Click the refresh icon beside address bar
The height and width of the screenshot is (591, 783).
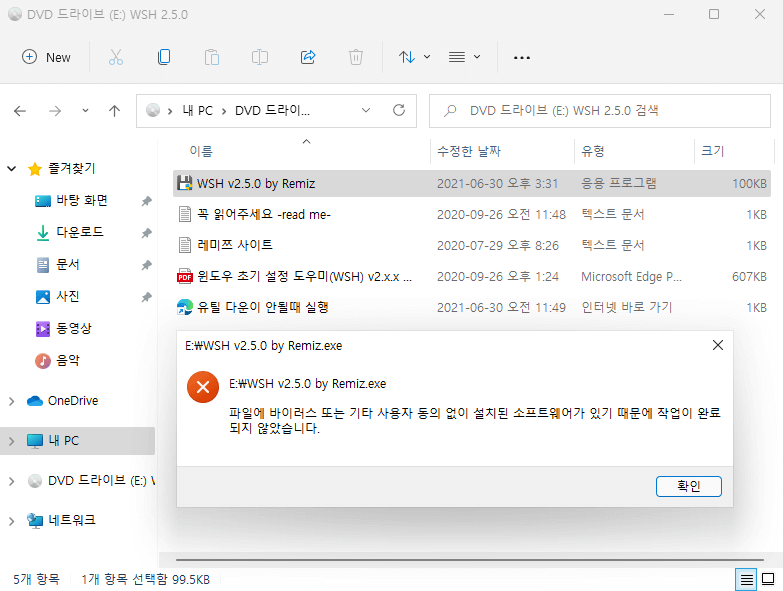(398, 110)
